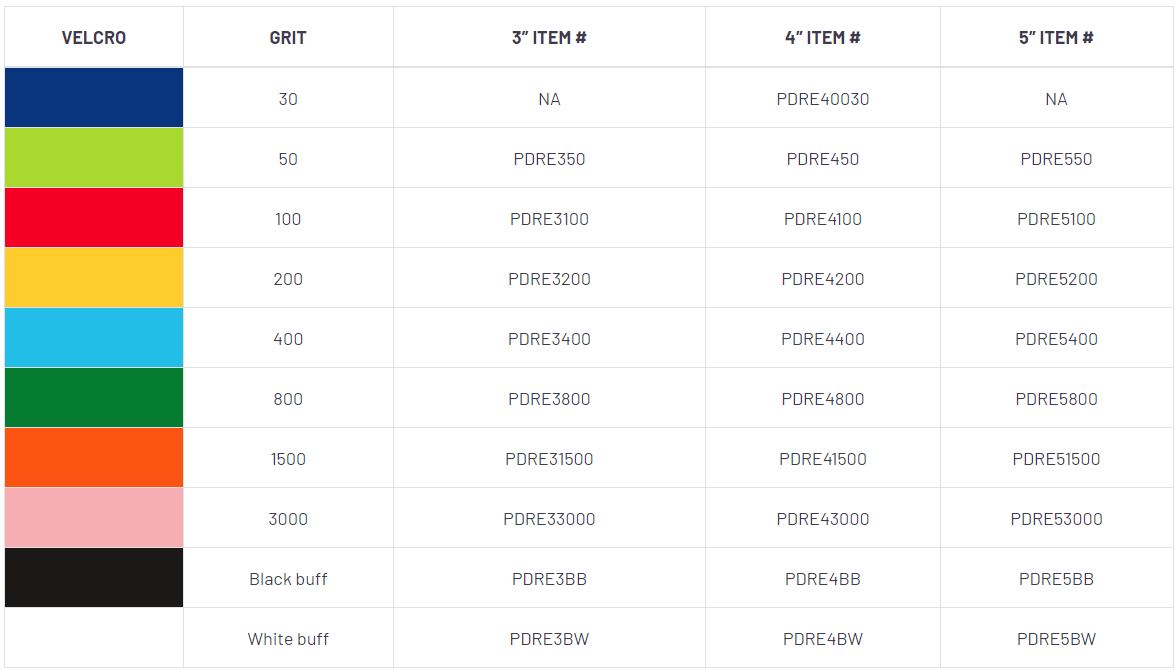Click the dark green 800 grit swatch
Image resolution: width=1176 pixels, height=670 pixels.
tap(94, 398)
